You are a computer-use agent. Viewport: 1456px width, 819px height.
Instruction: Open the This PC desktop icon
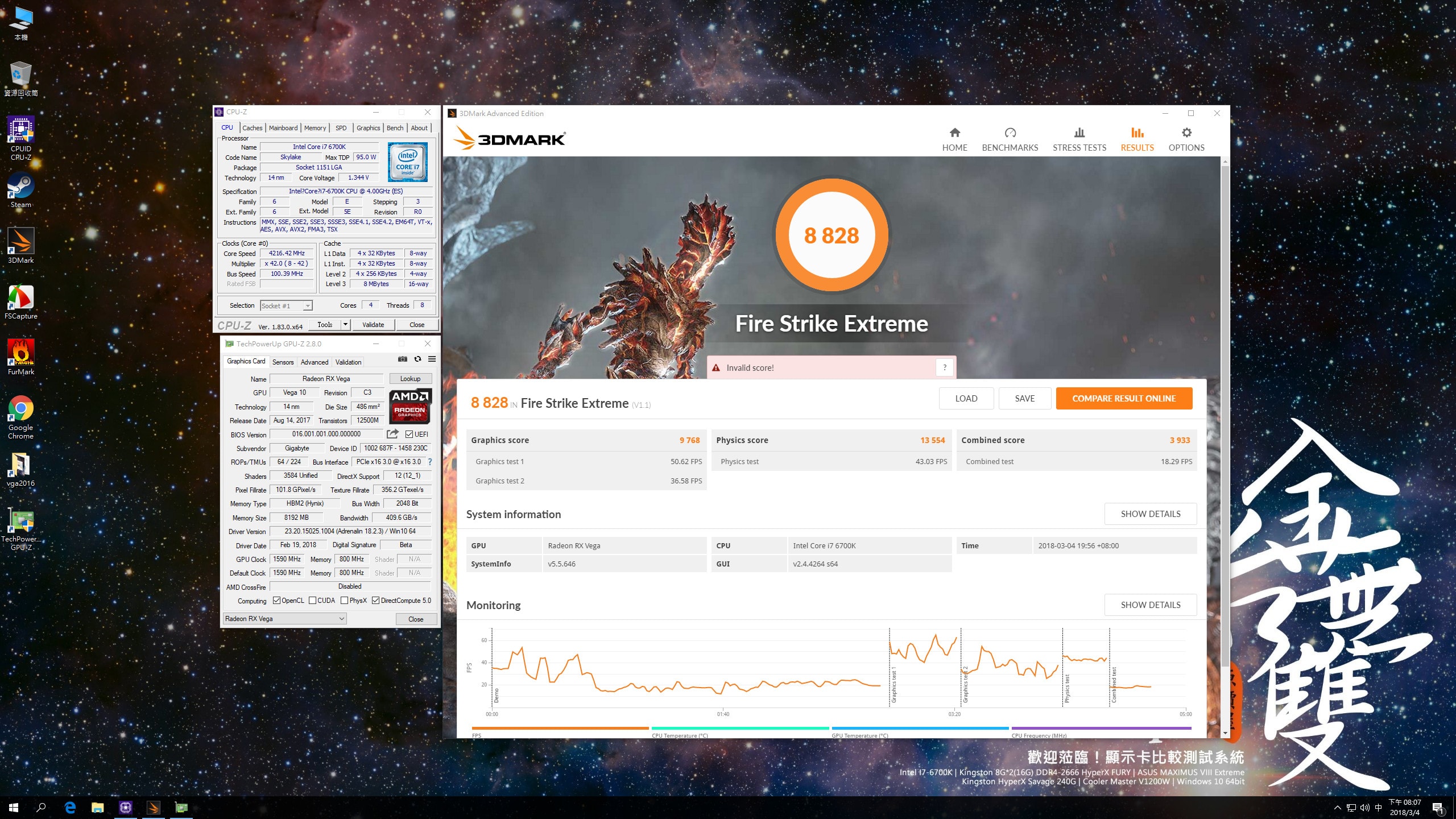[x=21, y=23]
